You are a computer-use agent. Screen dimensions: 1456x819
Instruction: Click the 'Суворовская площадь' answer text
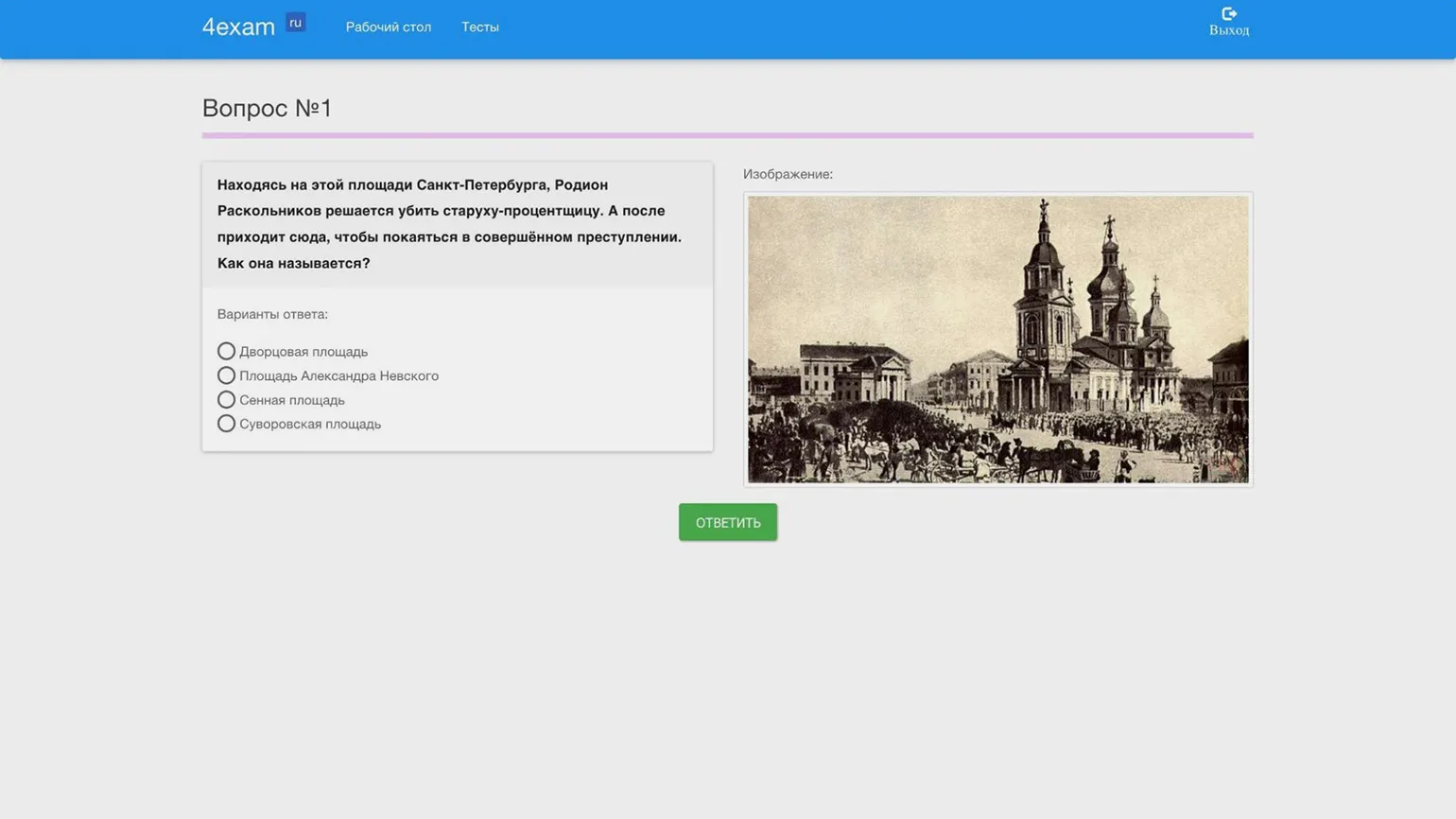[x=309, y=425]
